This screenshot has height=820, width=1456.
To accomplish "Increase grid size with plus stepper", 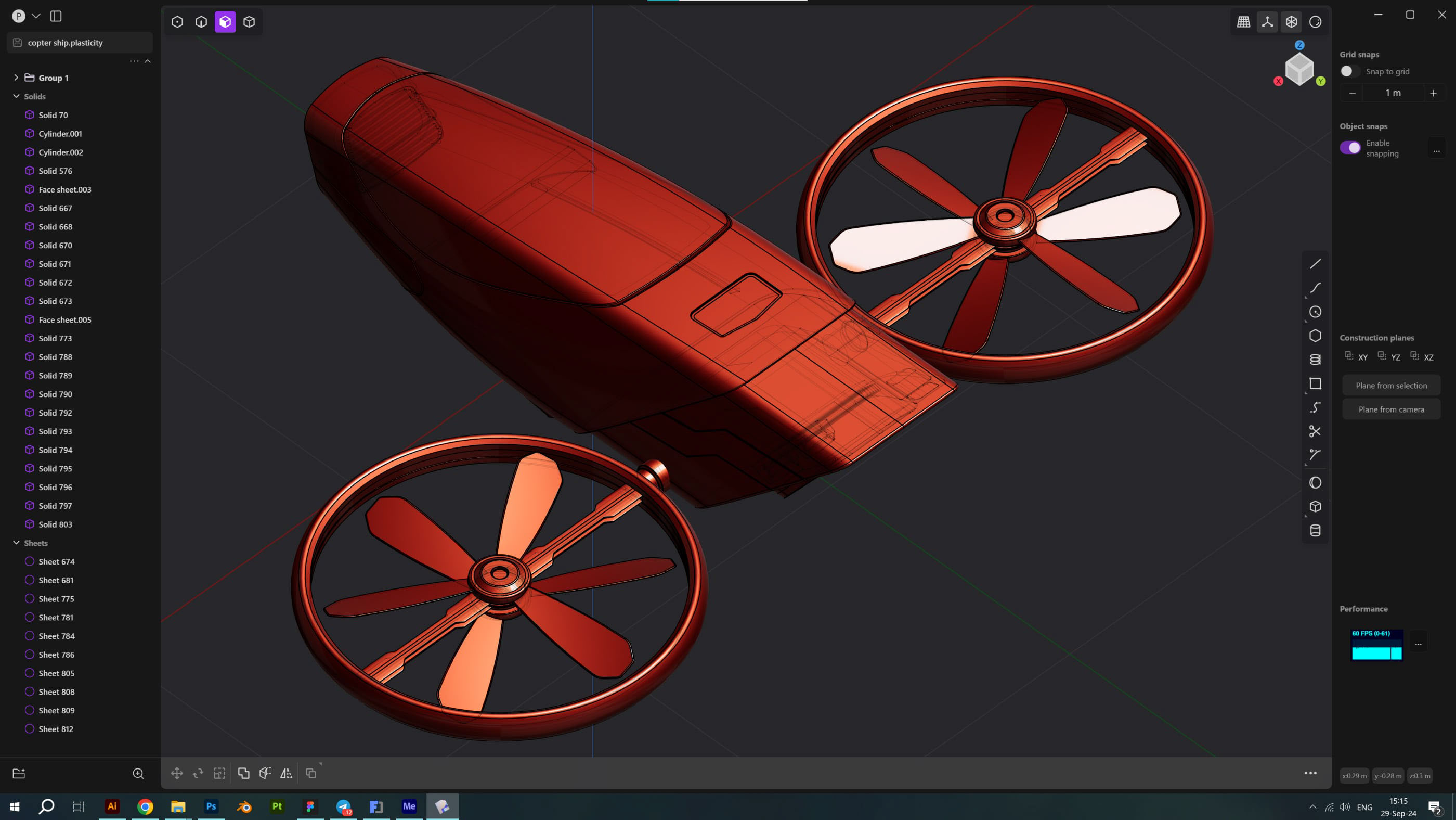I will click(x=1433, y=93).
